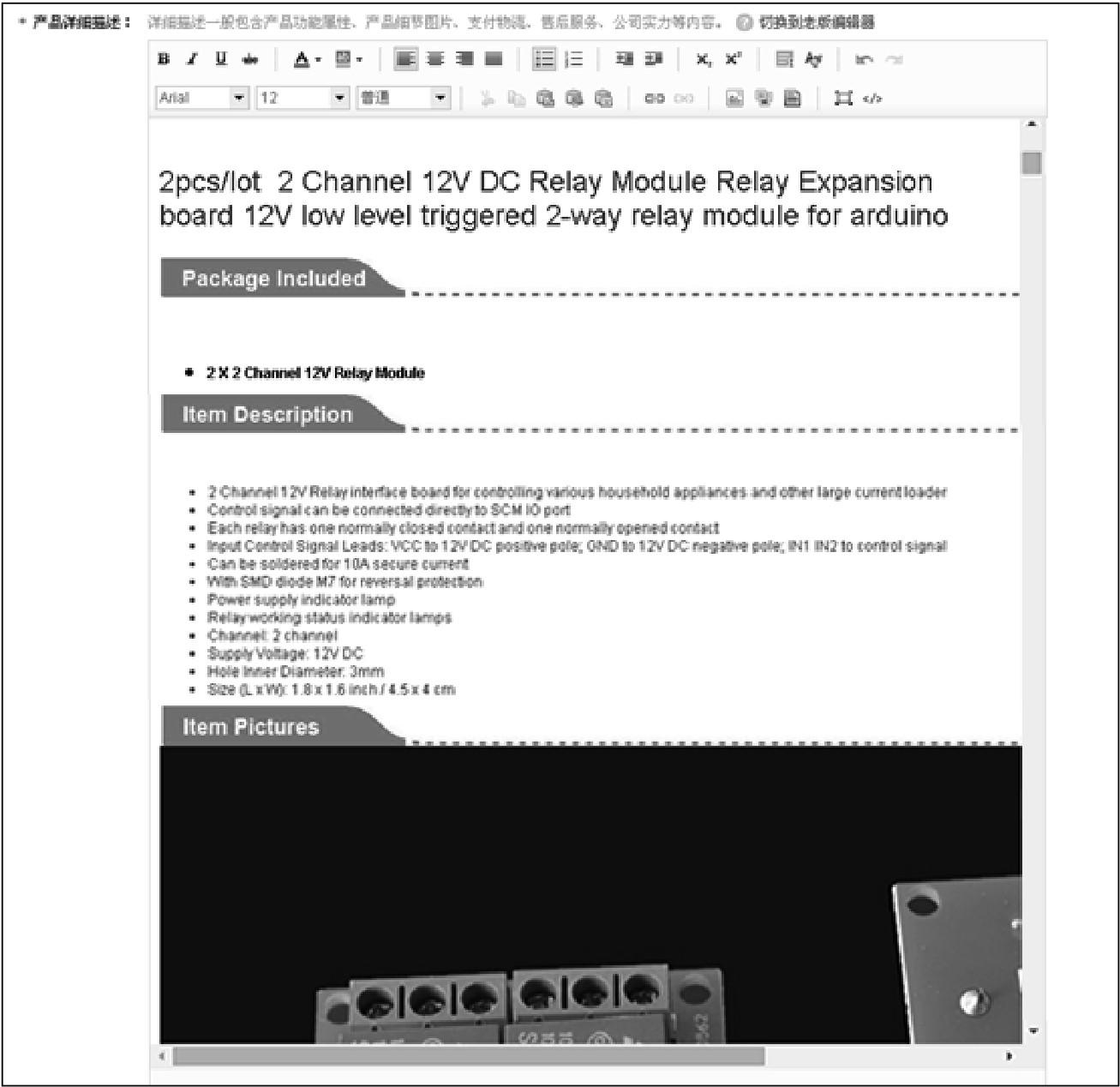Screen dimensions: 1120x1087
Task: Click 'With SMD diode M7' line
Action: coord(344,581)
